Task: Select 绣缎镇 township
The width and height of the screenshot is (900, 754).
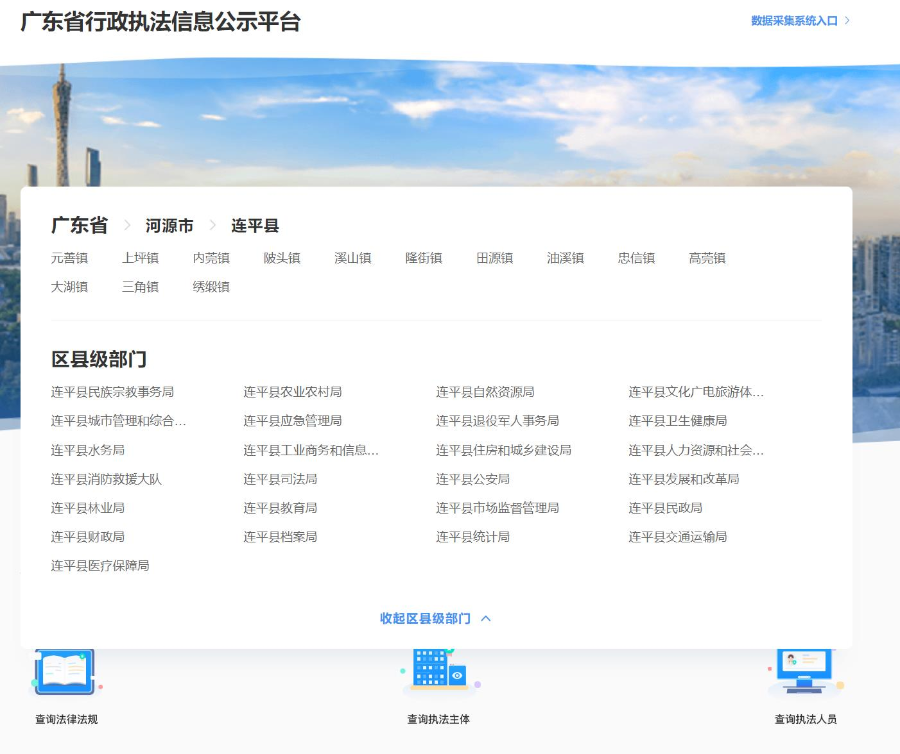Action: (x=211, y=287)
